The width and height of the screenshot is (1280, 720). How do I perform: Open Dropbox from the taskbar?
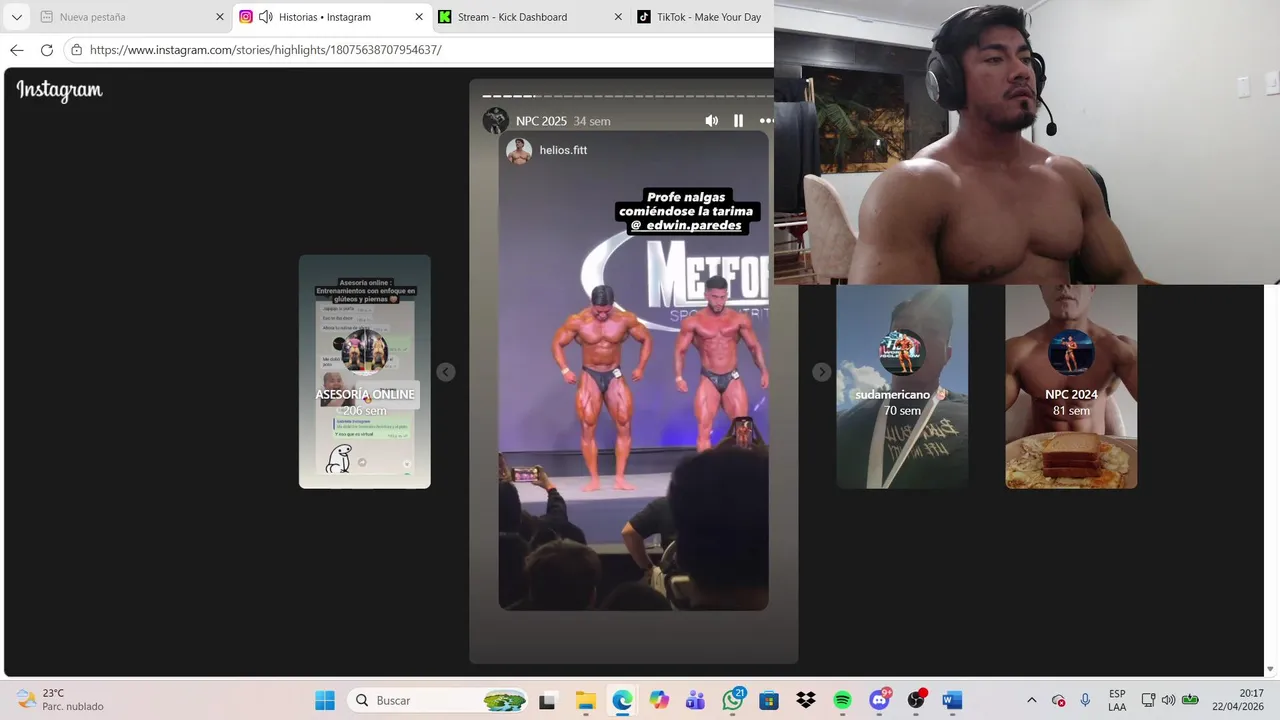coord(806,700)
